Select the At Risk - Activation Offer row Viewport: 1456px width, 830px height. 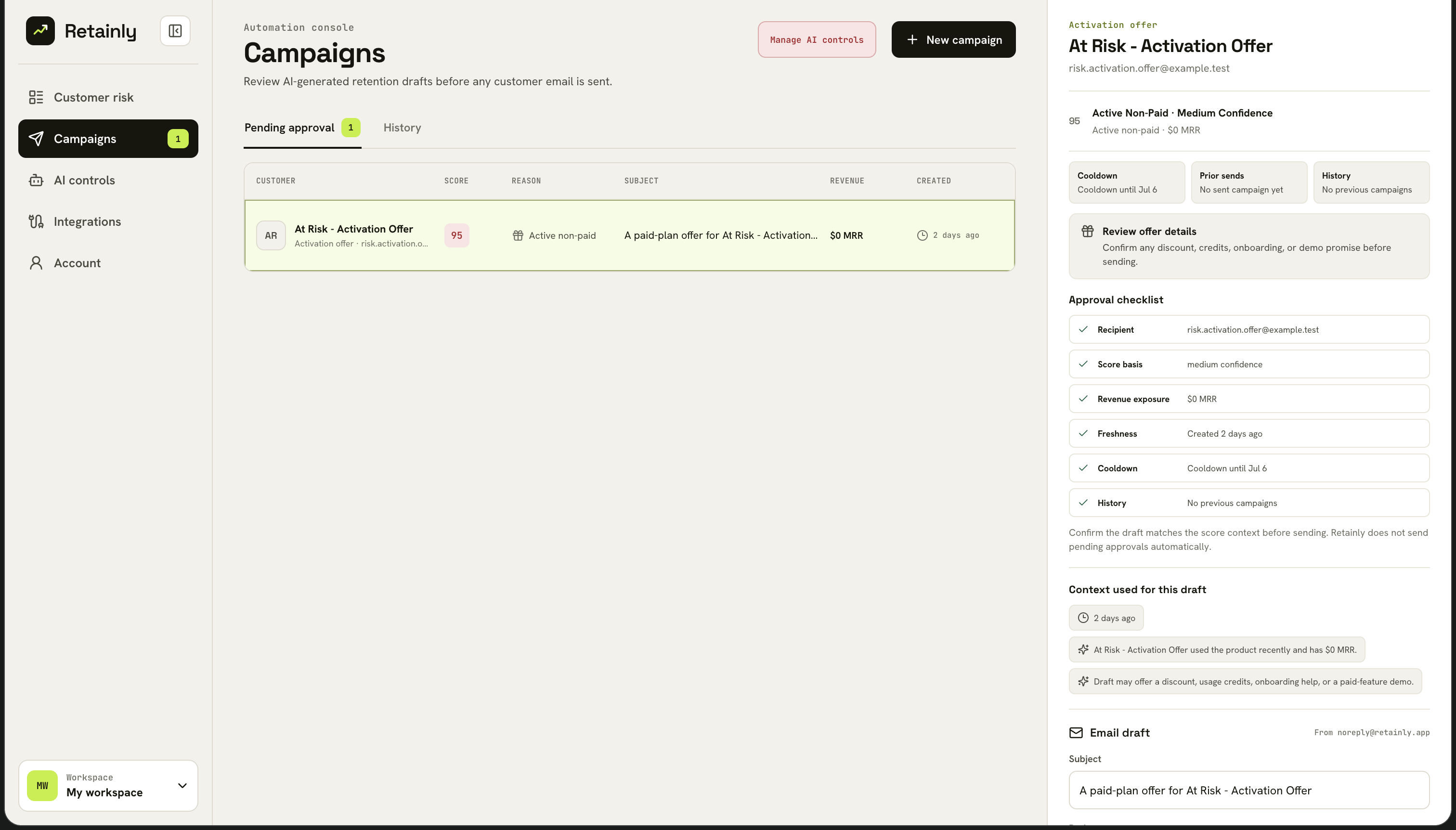point(629,235)
